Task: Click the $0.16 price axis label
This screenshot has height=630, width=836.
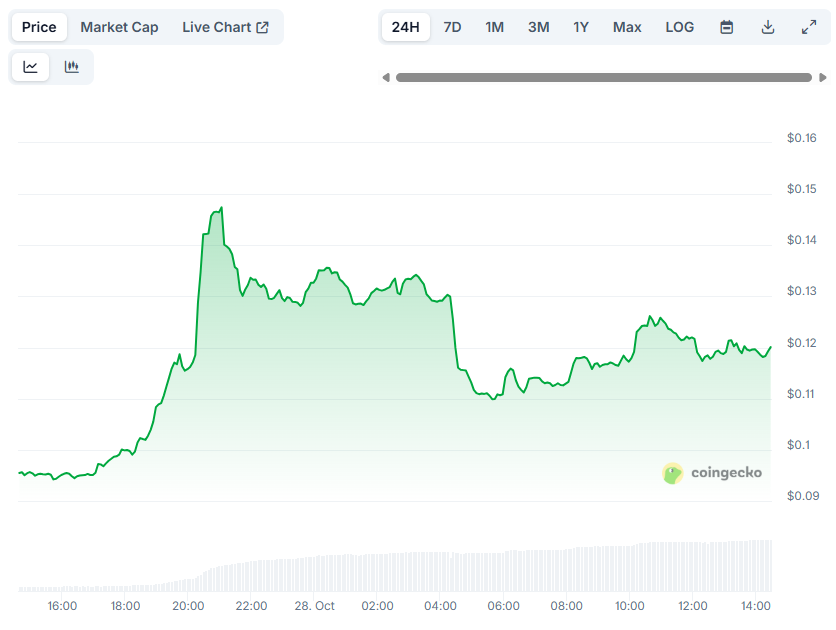Action: coord(801,138)
